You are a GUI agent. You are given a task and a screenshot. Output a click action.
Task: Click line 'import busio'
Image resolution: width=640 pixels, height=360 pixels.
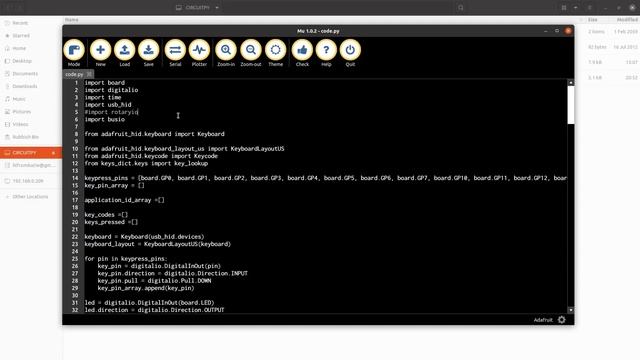[105, 119]
